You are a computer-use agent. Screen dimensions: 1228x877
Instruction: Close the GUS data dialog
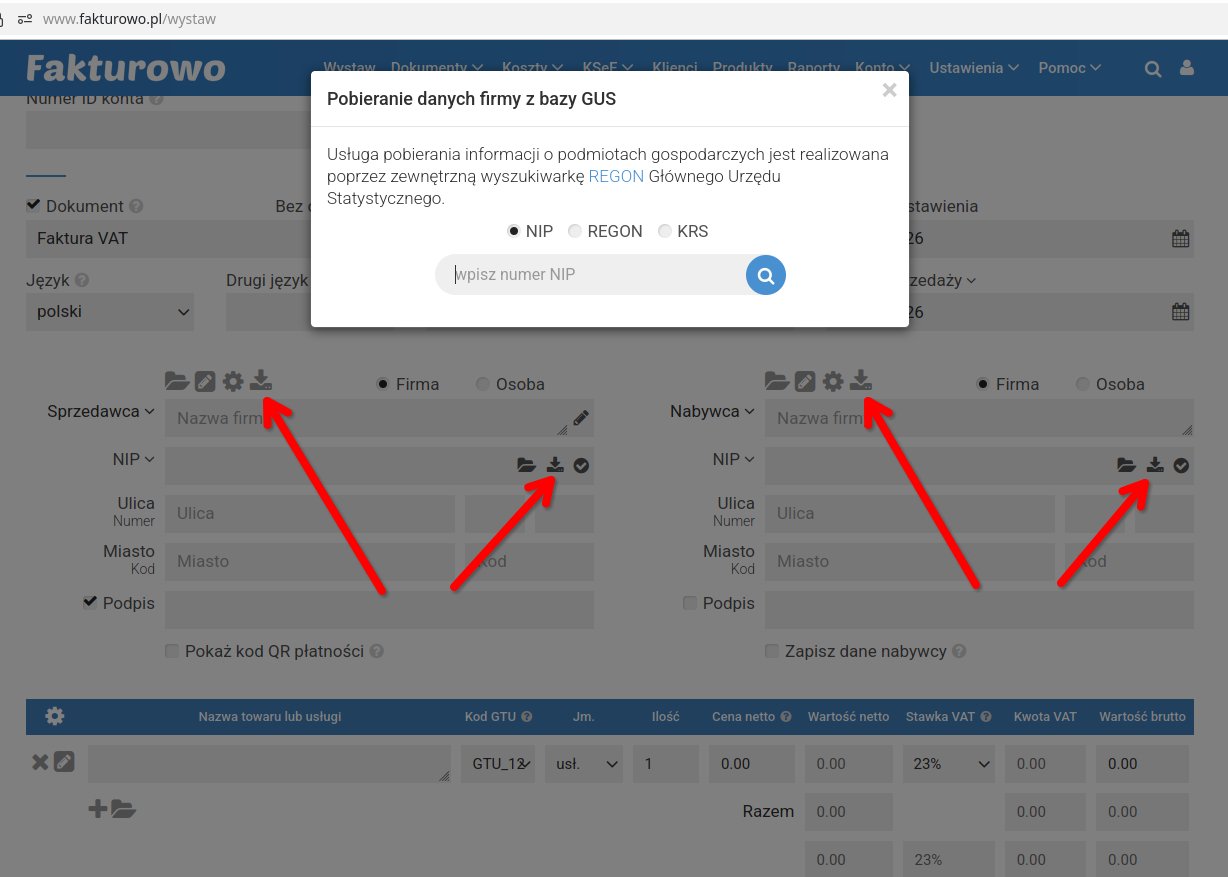(889, 90)
